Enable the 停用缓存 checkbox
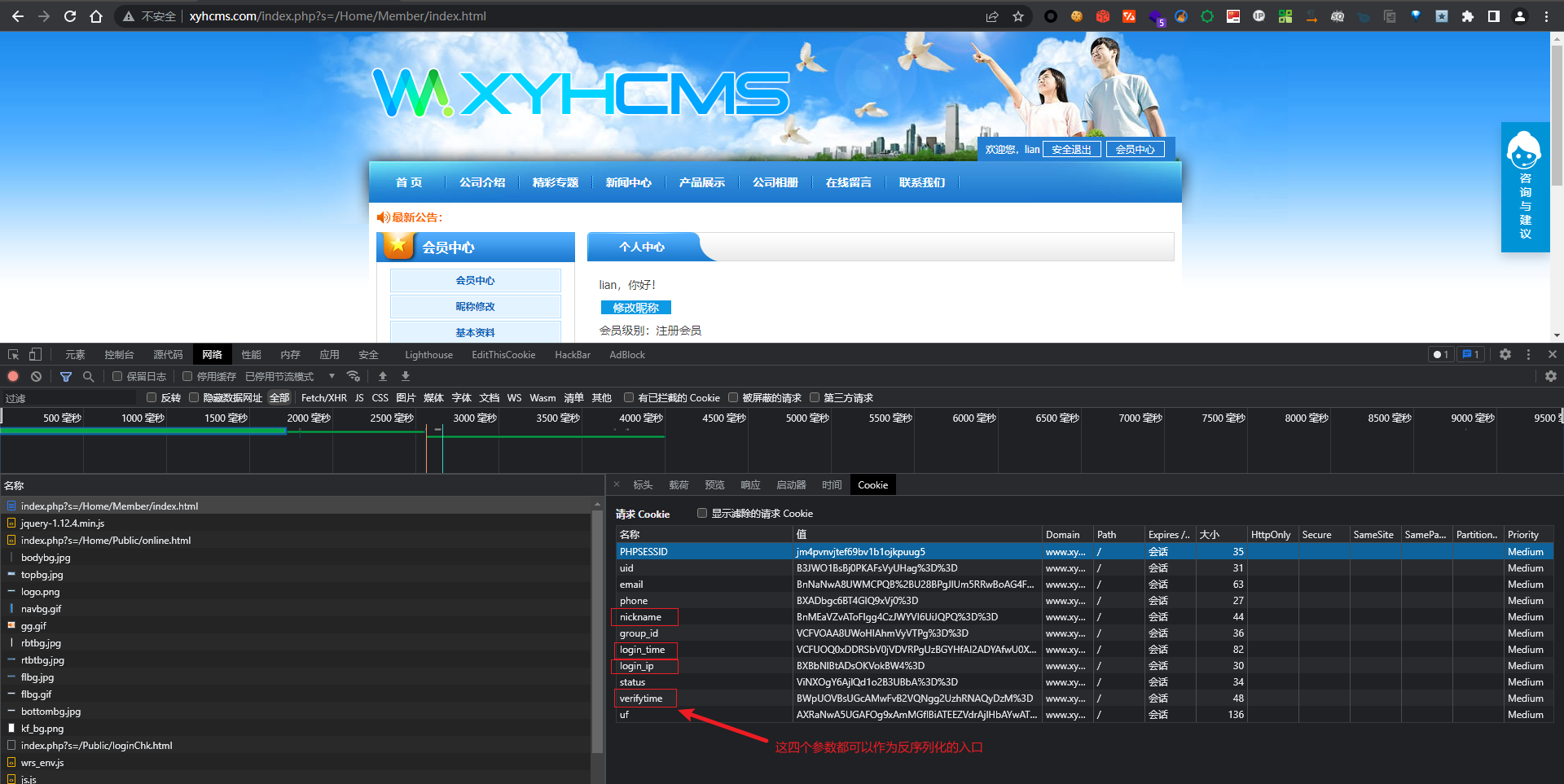This screenshot has width=1564, height=784. [x=187, y=376]
